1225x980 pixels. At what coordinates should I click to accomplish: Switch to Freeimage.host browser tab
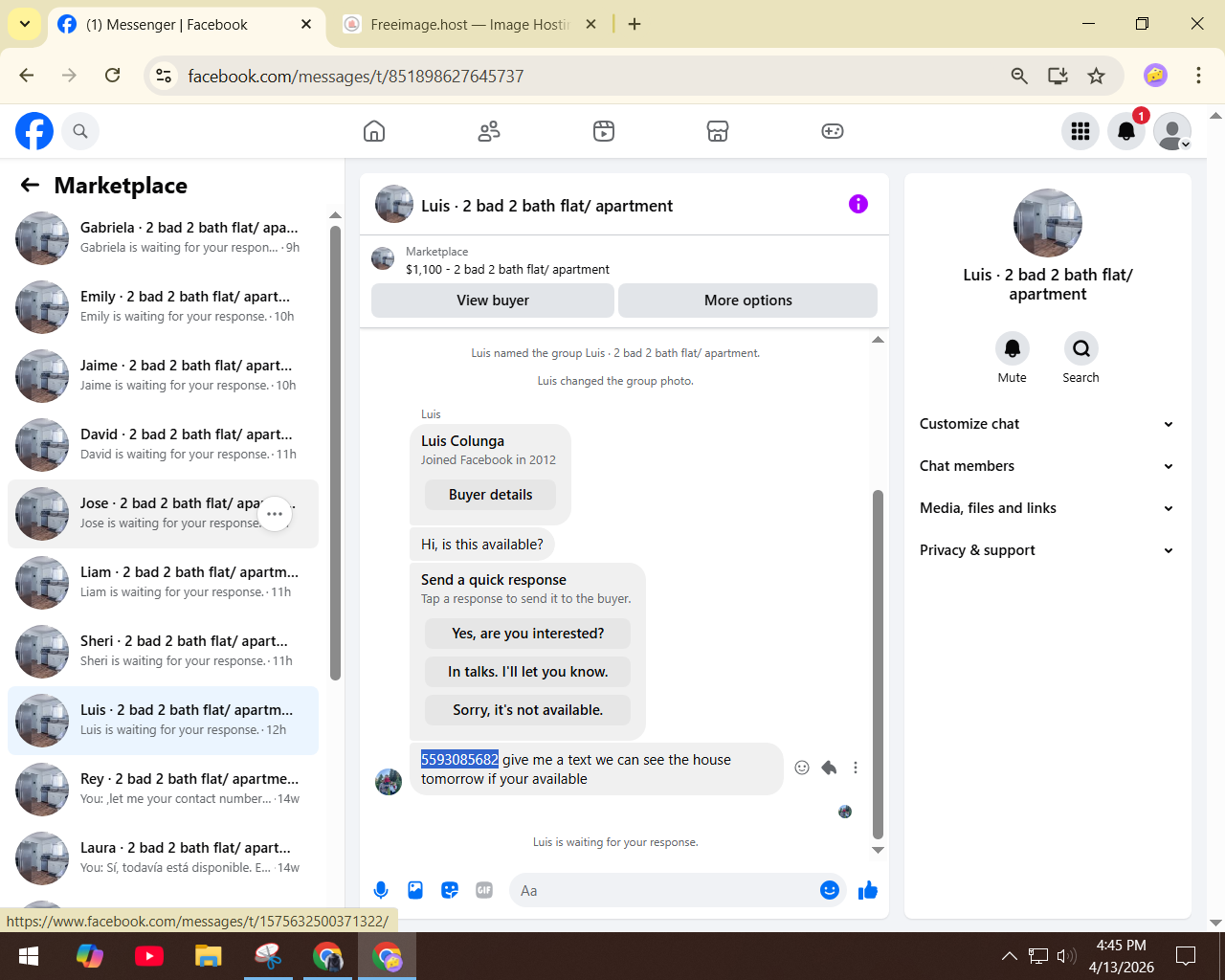[470, 25]
